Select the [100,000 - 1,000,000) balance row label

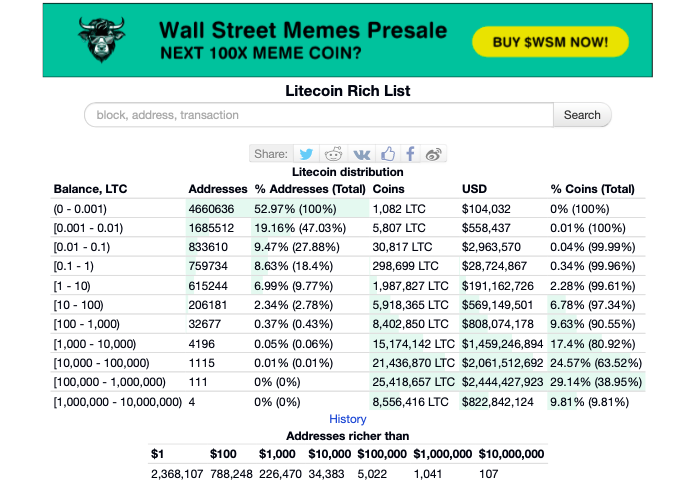click(x=110, y=382)
